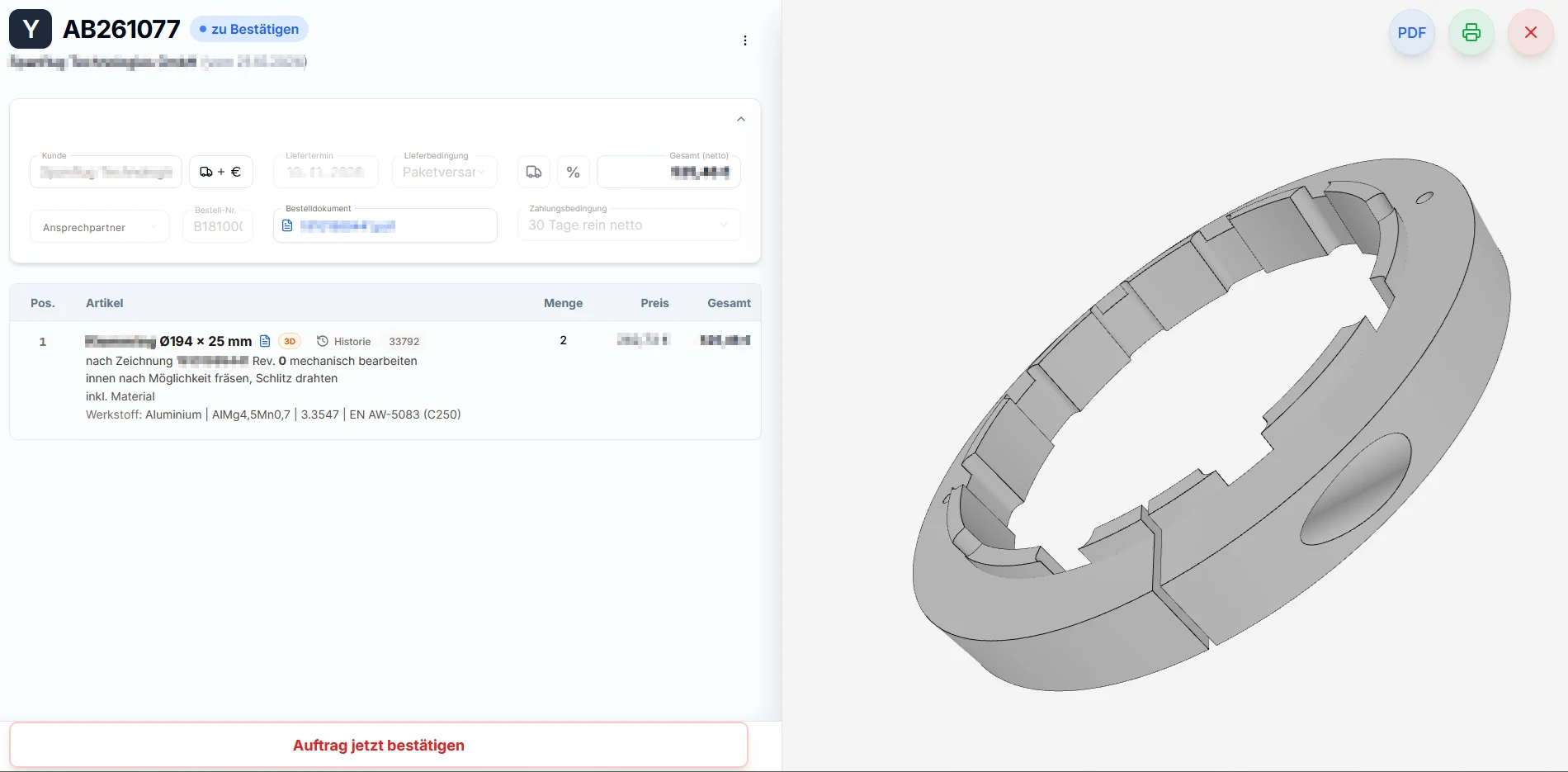Click the Menge value 2
Image resolution: width=1568 pixels, height=772 pixels.
(x=563, y=340)
